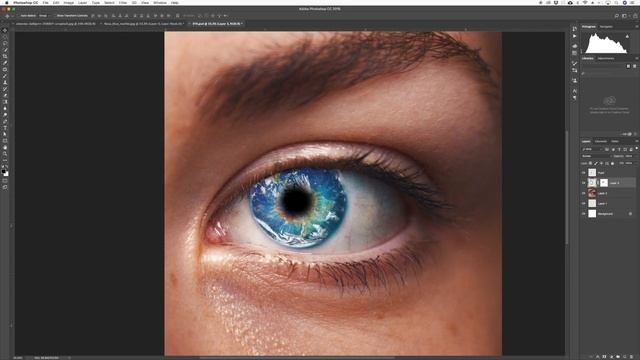Click delete layer trash icon
This screenshot has height=360, width=640.
tap(631, 357)
